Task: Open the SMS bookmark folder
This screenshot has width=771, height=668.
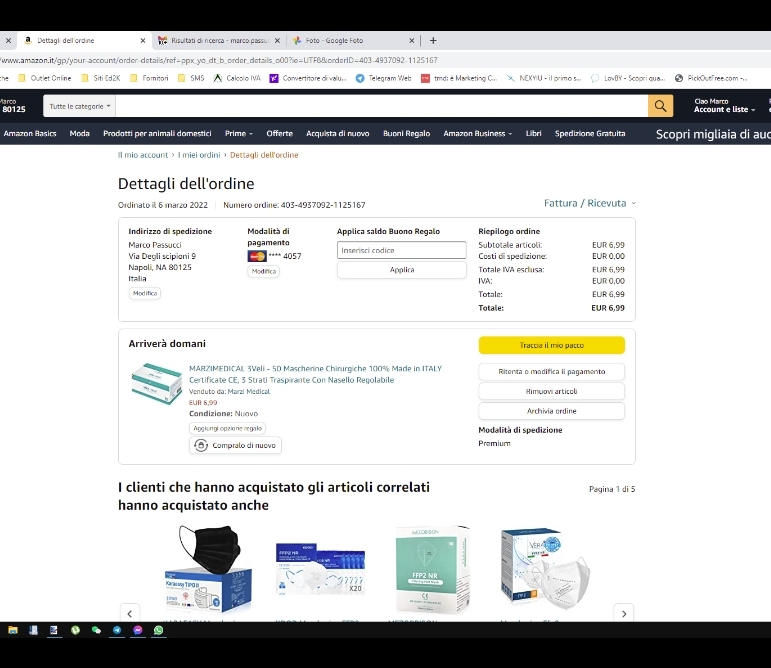Action: (x=191, y=78)
